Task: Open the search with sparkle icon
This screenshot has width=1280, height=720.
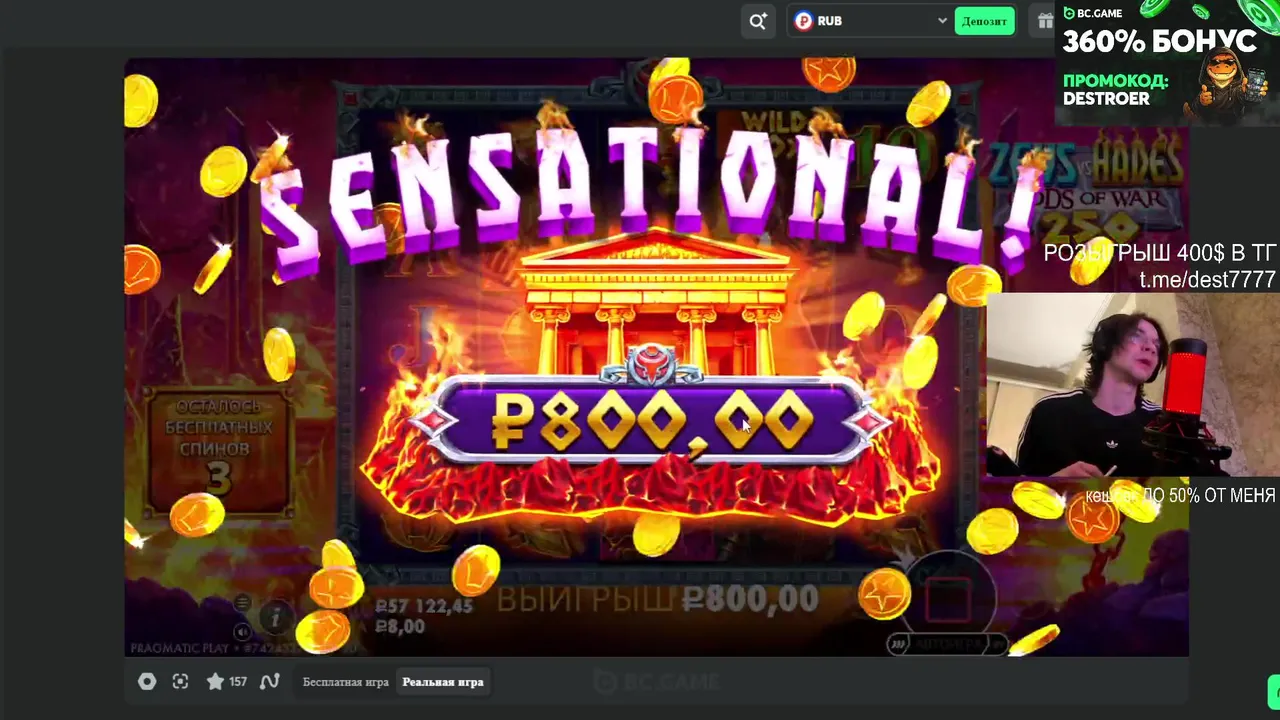Action: pos(758,21)
